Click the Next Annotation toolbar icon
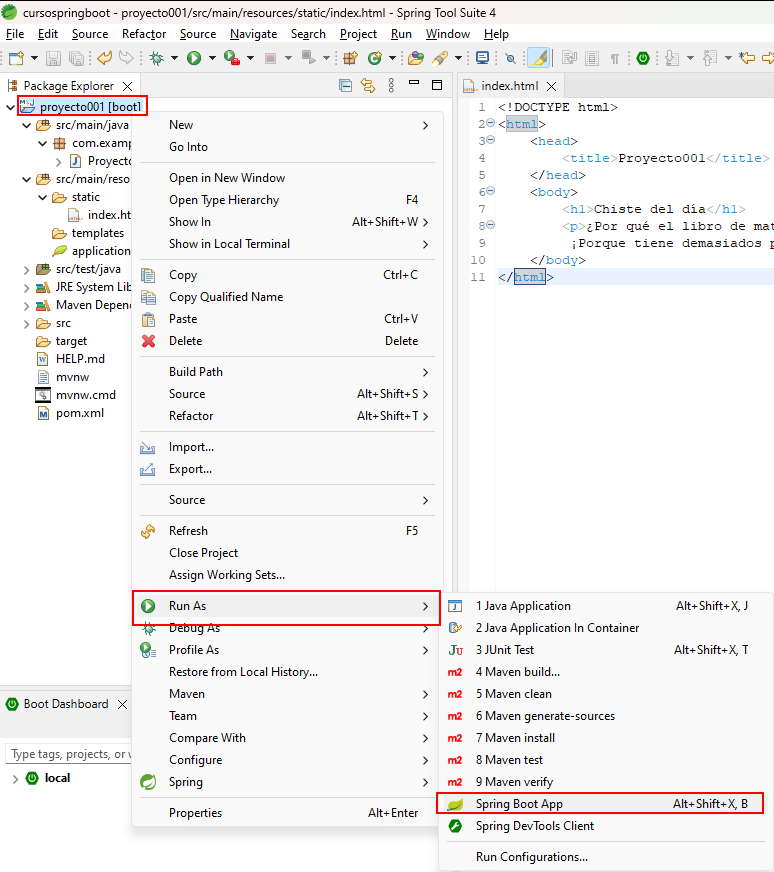Screen dimensions: 774x872 point(672,58)
